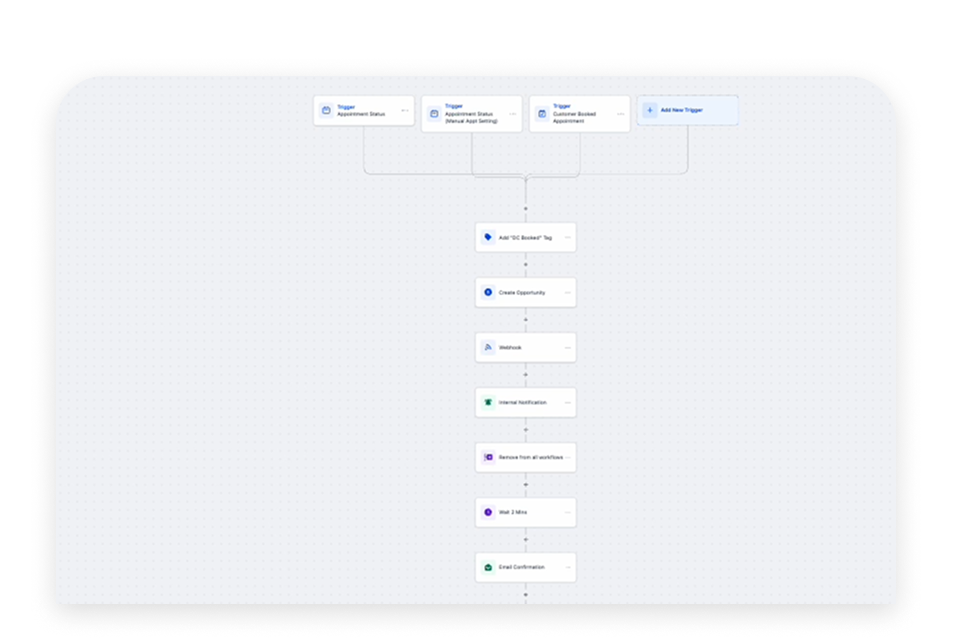956x642 pixels.
Task: Select the Webhook step icon
Action: click(488, 348)
